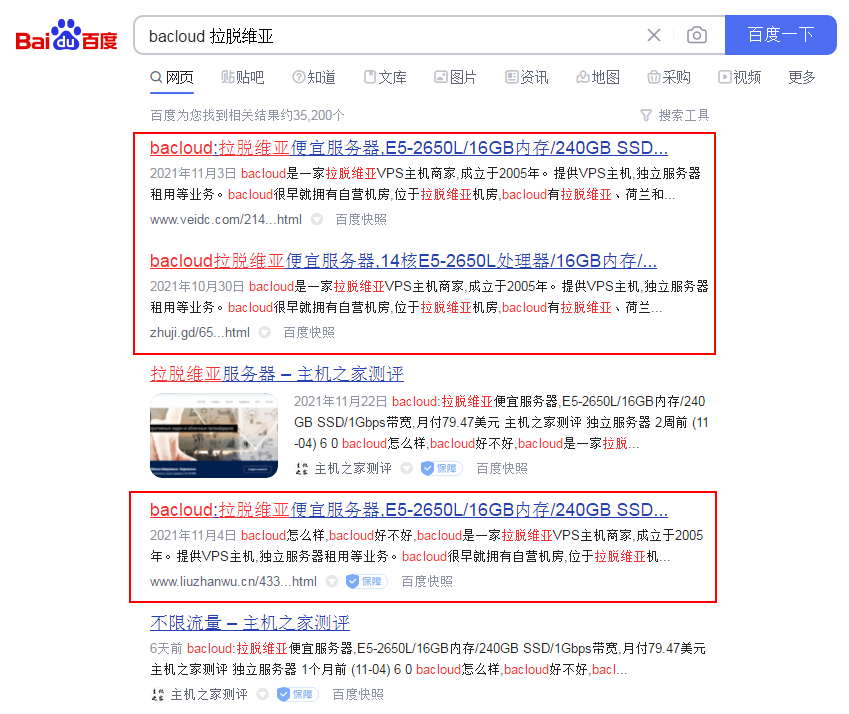Open camera image search
This screenshot has width=849, height=714.
pyautogui.click(x=696, y=35)
